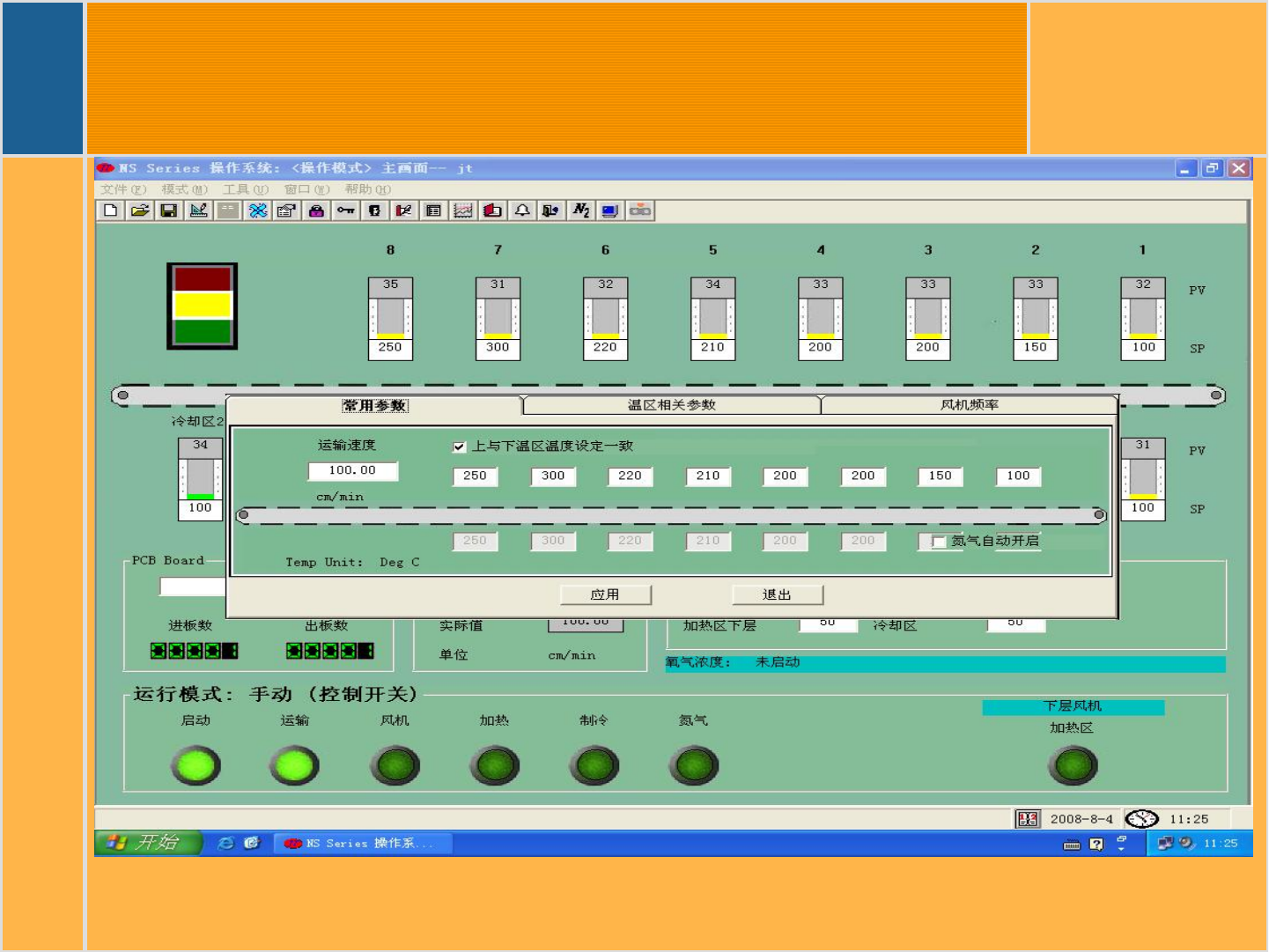
Task: Click the analog clock icon in the status bar
Action: tap(1141, 819)
